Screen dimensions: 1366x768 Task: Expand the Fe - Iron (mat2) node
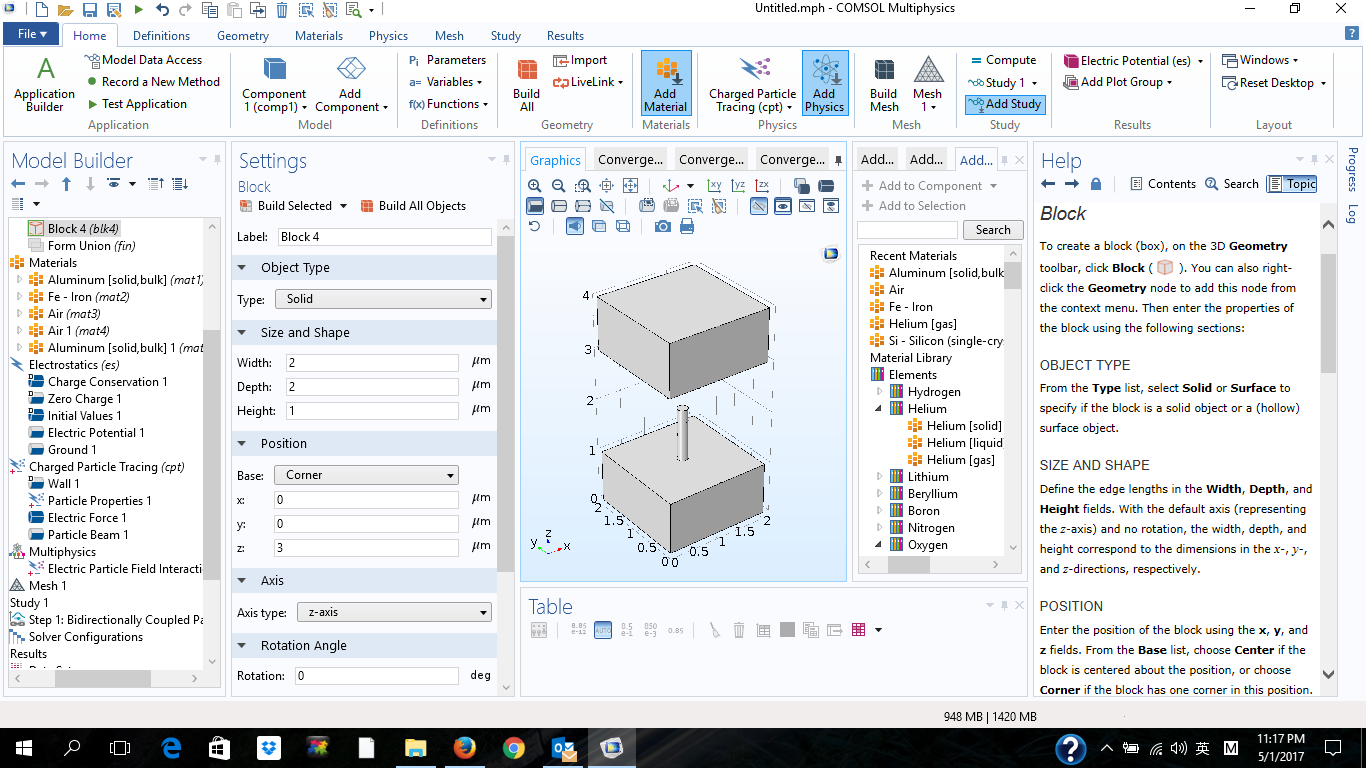point(19,297)
